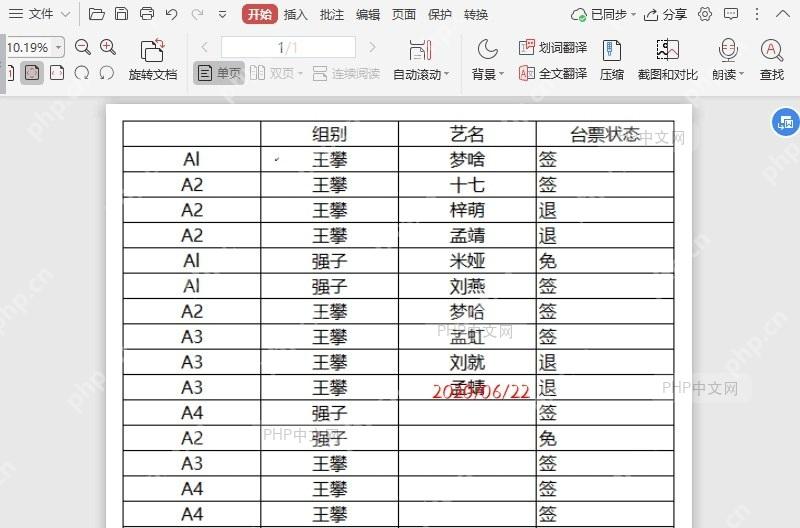Click the red date stamp text
This screenshot has width=800, height=528.
point(481,391)
